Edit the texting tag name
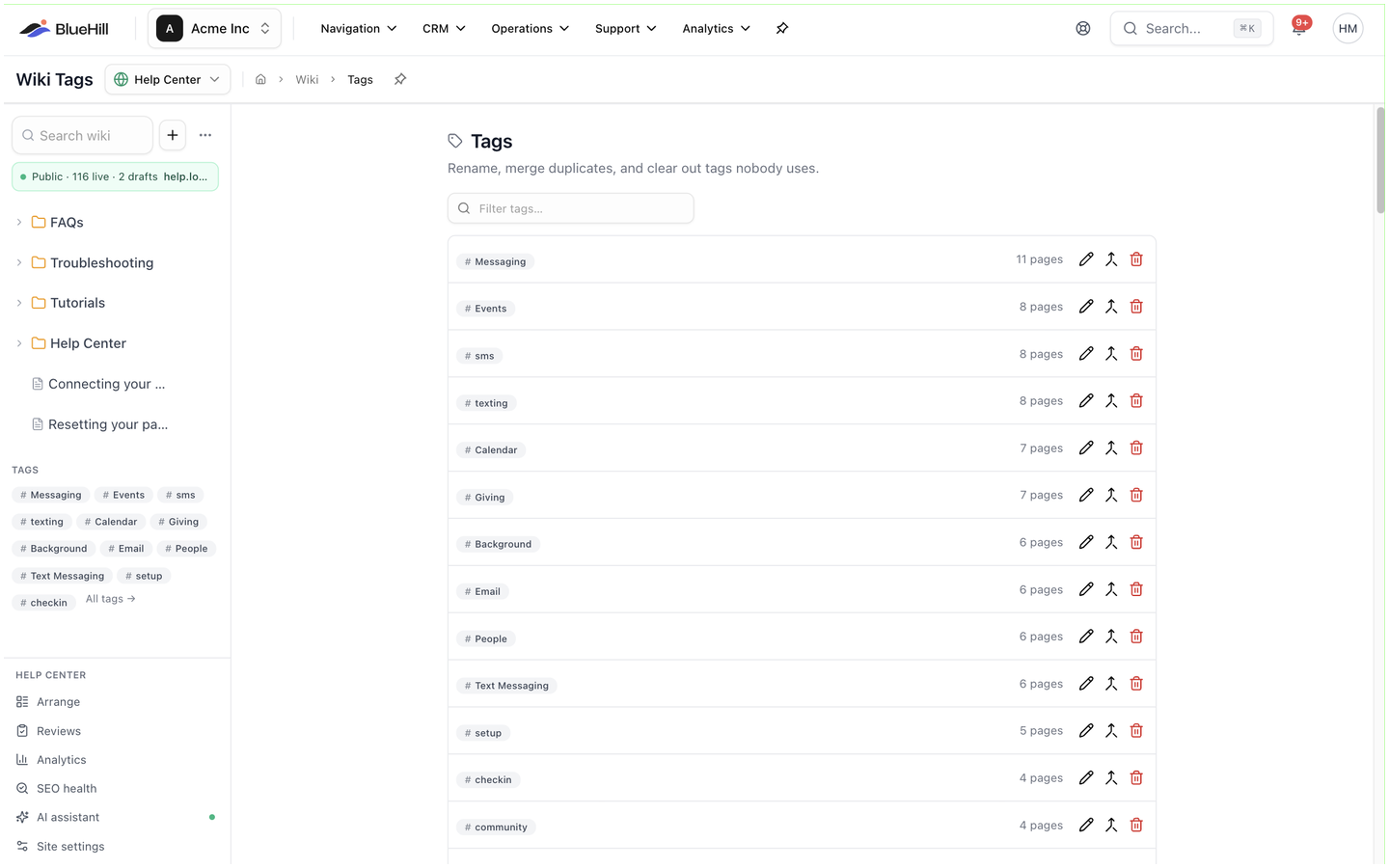The width and height of the screenshot is (1389, 868). (1086, 401)
